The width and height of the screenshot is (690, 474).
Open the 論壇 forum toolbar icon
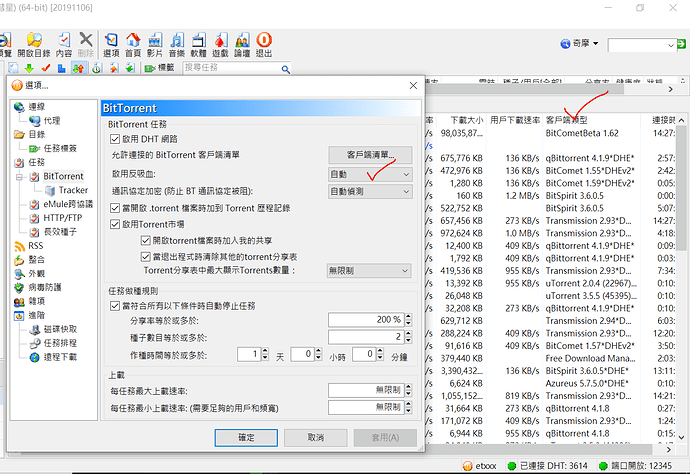tap(242, 45)
